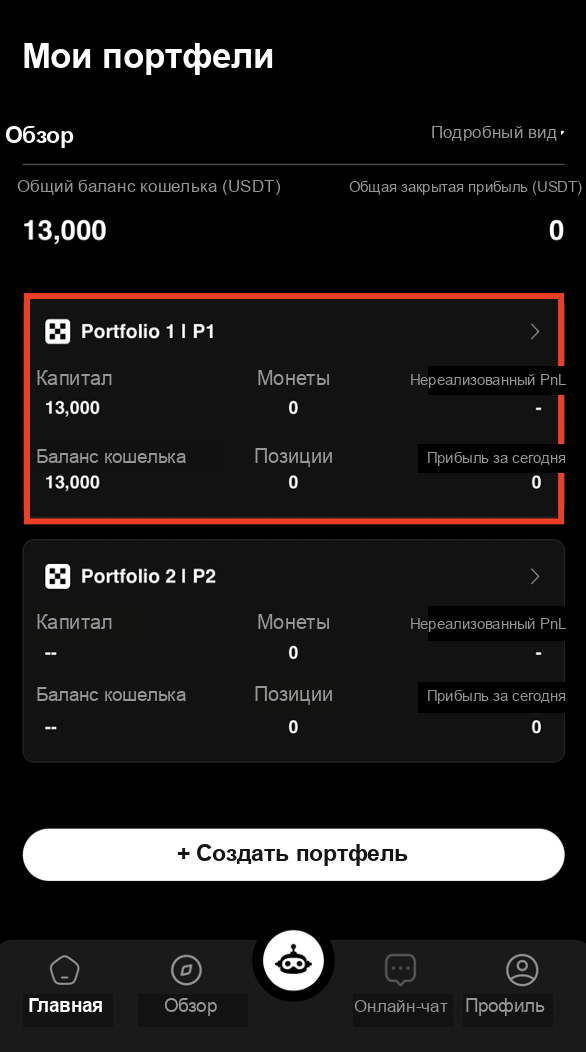Open the robot assistant center button

click(x=293, y=961)
